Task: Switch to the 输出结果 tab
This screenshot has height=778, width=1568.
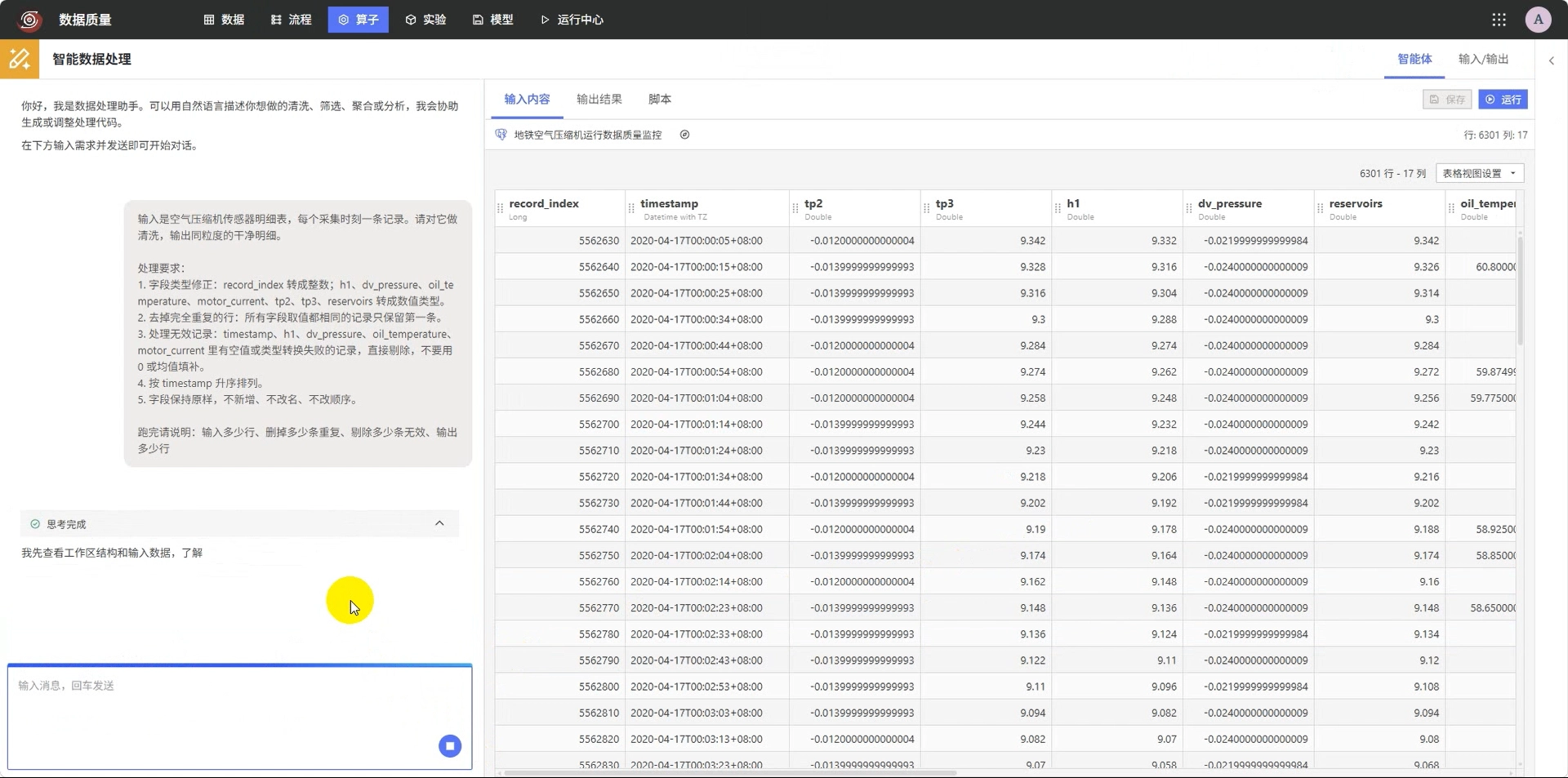Action: point(599,99)
